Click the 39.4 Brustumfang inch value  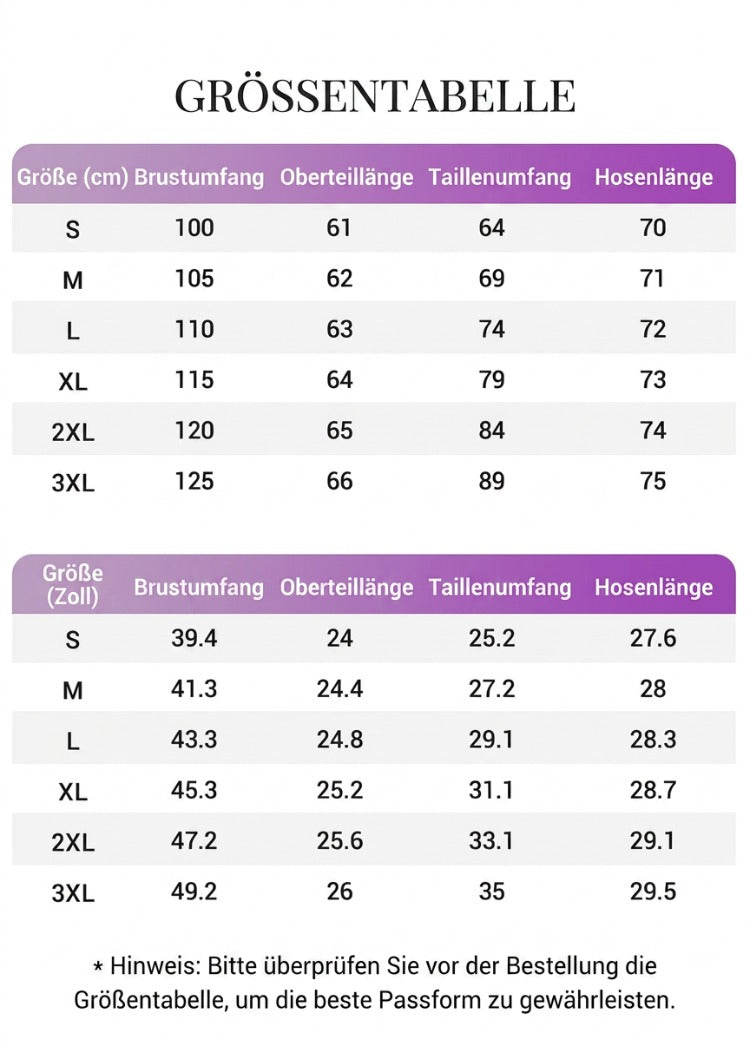pos(194,638)
